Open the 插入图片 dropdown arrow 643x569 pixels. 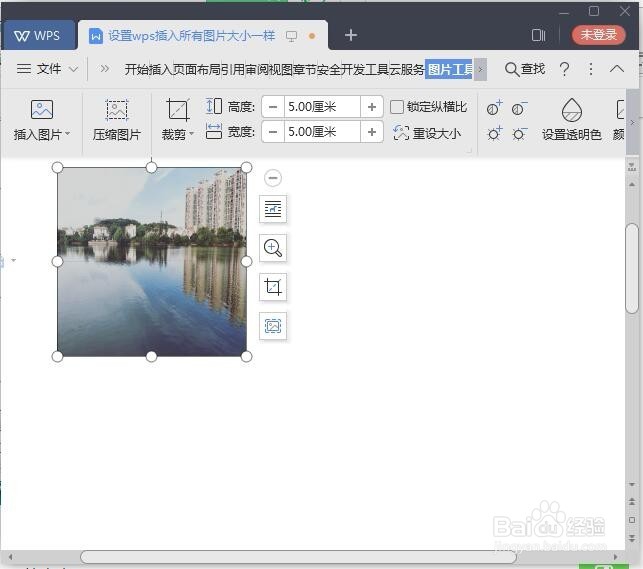[68, 134]
